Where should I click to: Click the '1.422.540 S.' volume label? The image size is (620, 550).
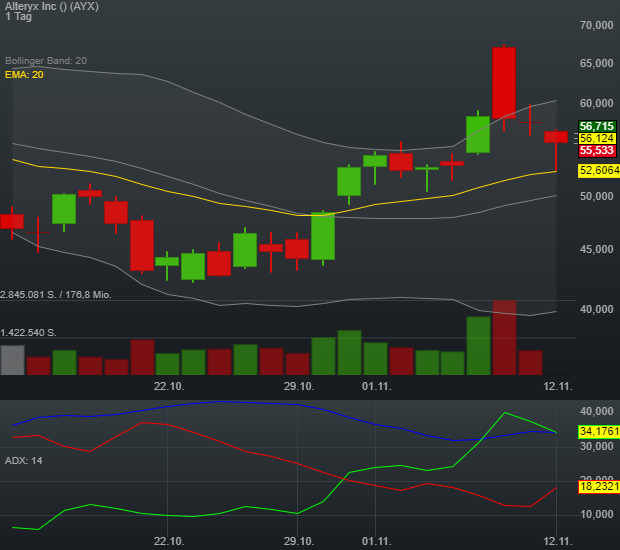pos(28,333)
